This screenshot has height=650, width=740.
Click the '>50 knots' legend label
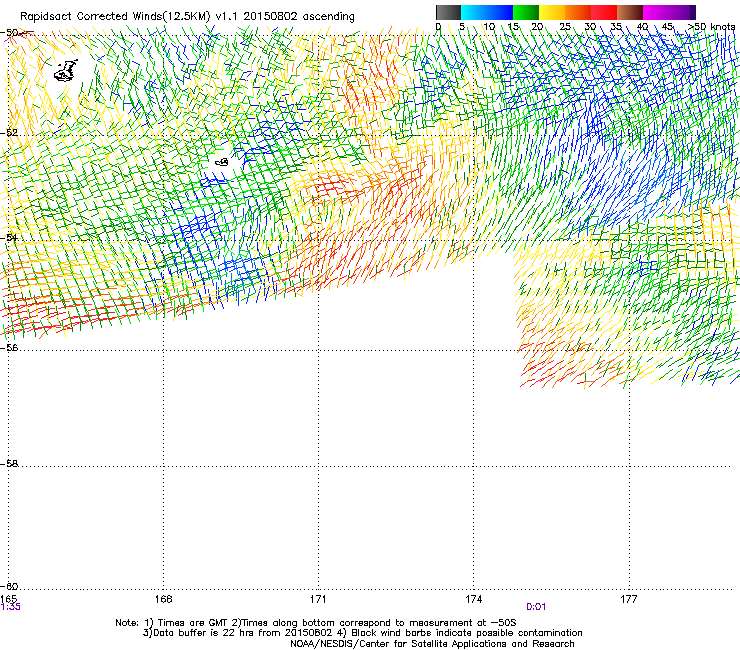pyautogui.click(x=711, y=27)
